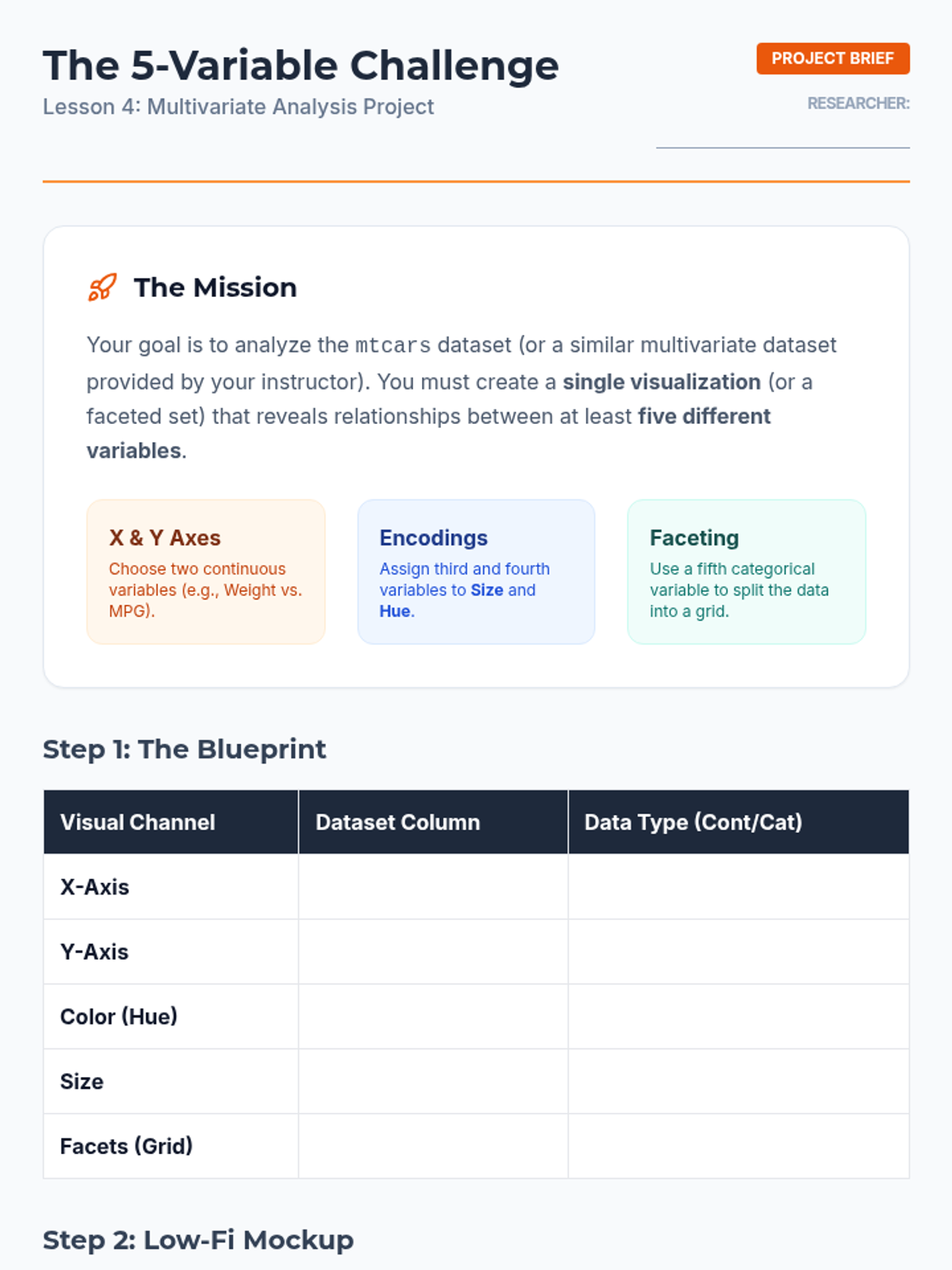
Task: Click the Visual Channel column header
Action: pyautogui.click(x=138, y=822)
